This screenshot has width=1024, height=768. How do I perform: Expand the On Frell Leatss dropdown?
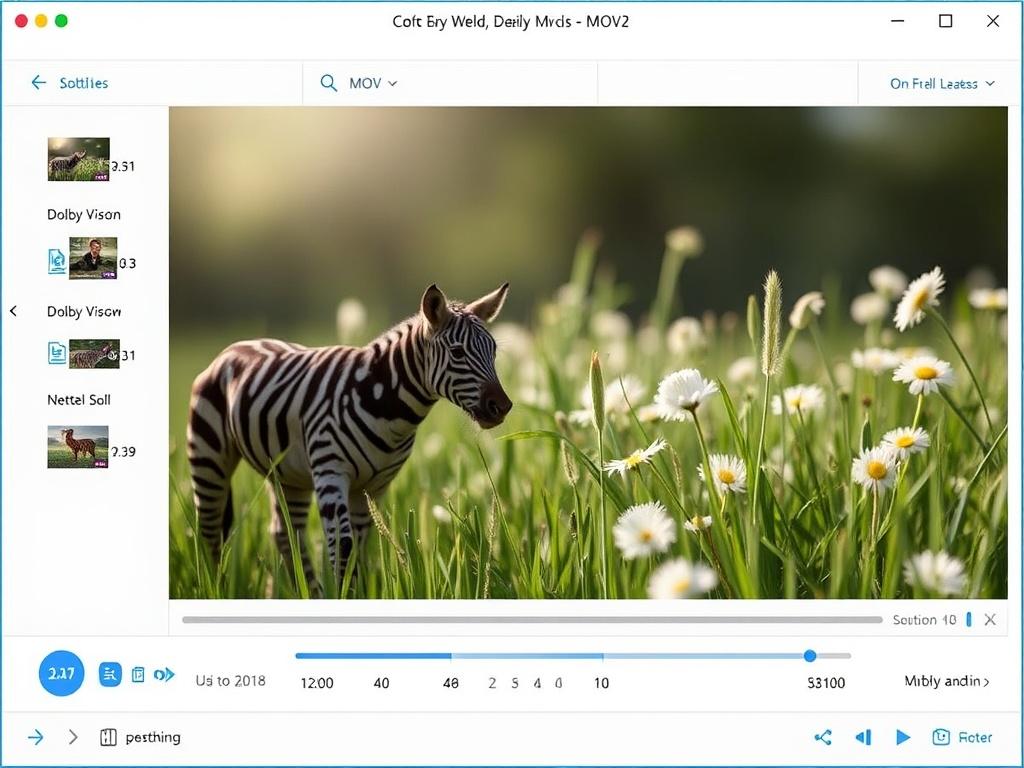942,83
